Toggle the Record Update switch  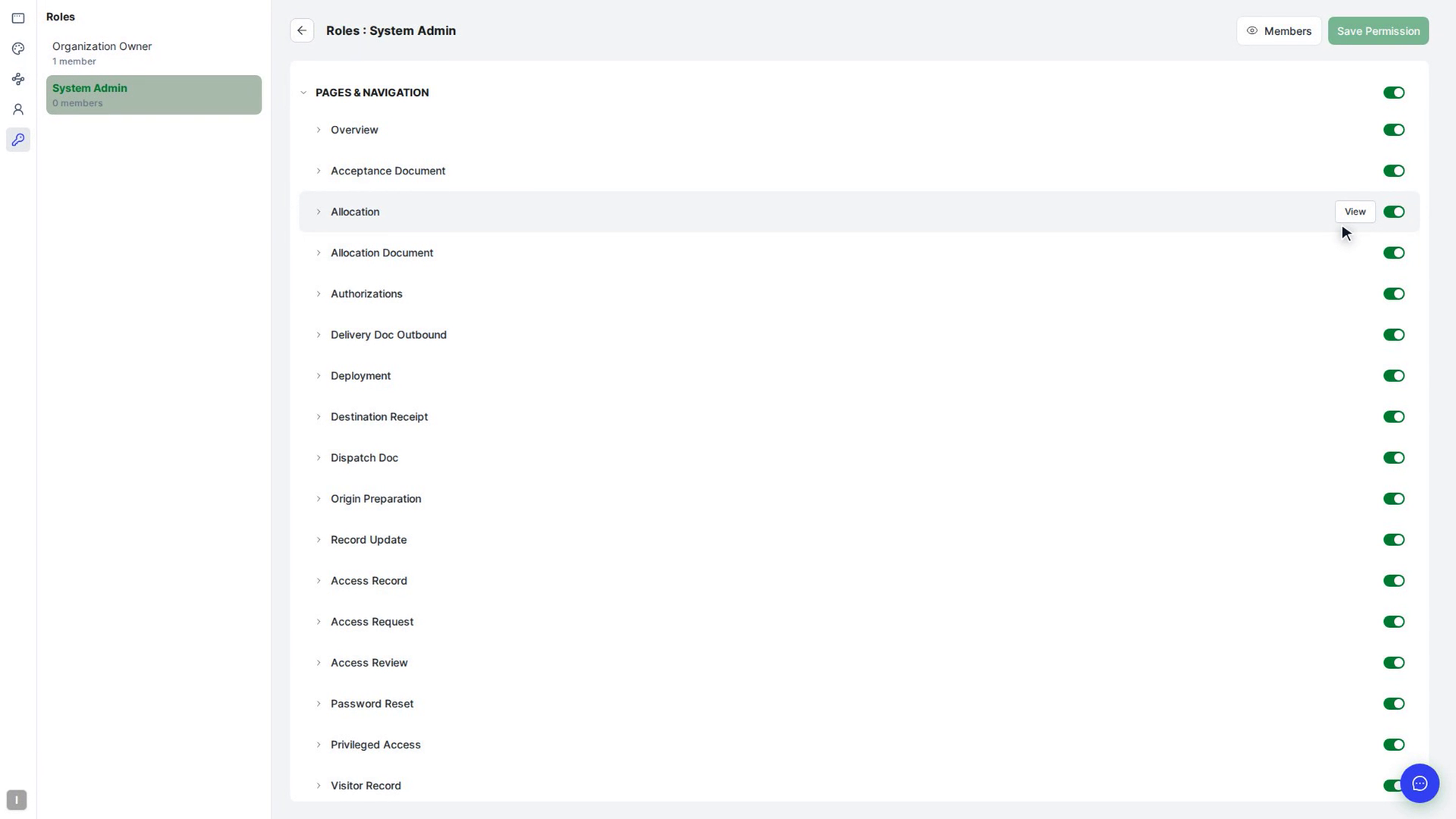(x=1394, y=539)
